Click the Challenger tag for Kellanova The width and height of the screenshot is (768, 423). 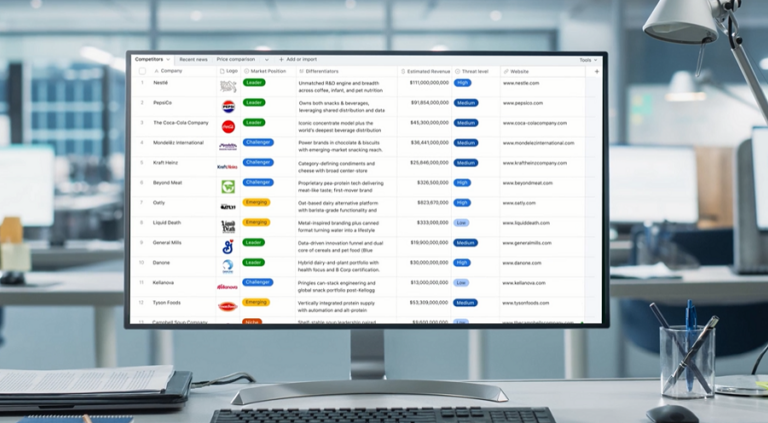(x=258, y=282)
